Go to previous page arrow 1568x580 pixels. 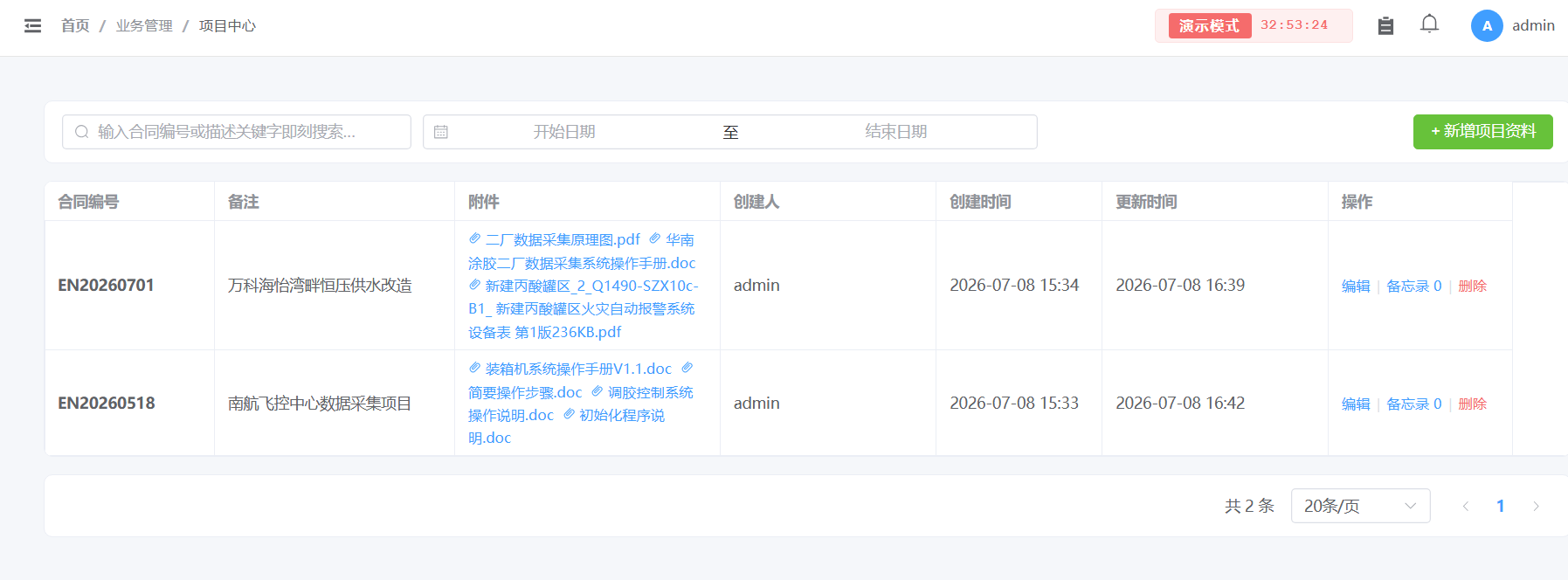point(1466,506)
